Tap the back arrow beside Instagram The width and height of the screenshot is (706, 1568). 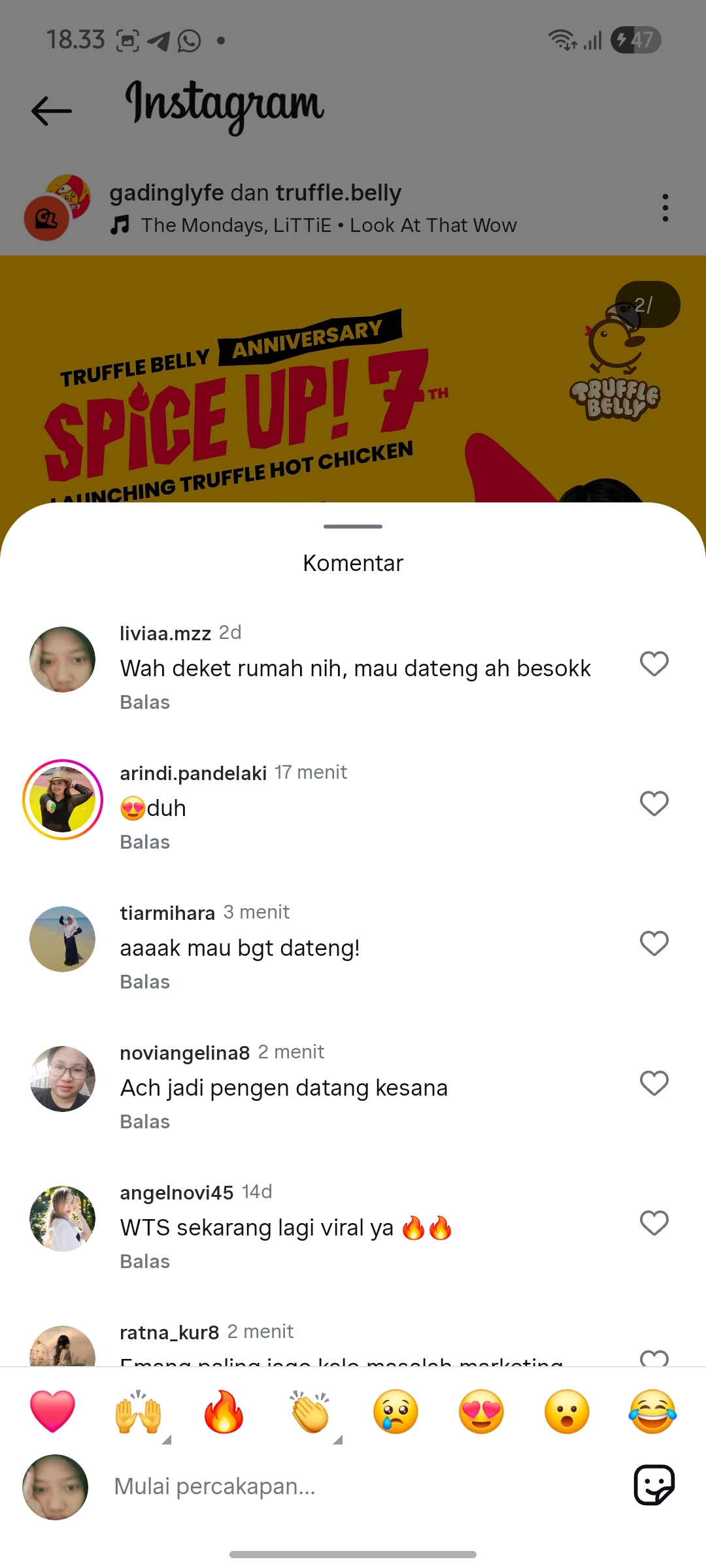pos(52,110)
